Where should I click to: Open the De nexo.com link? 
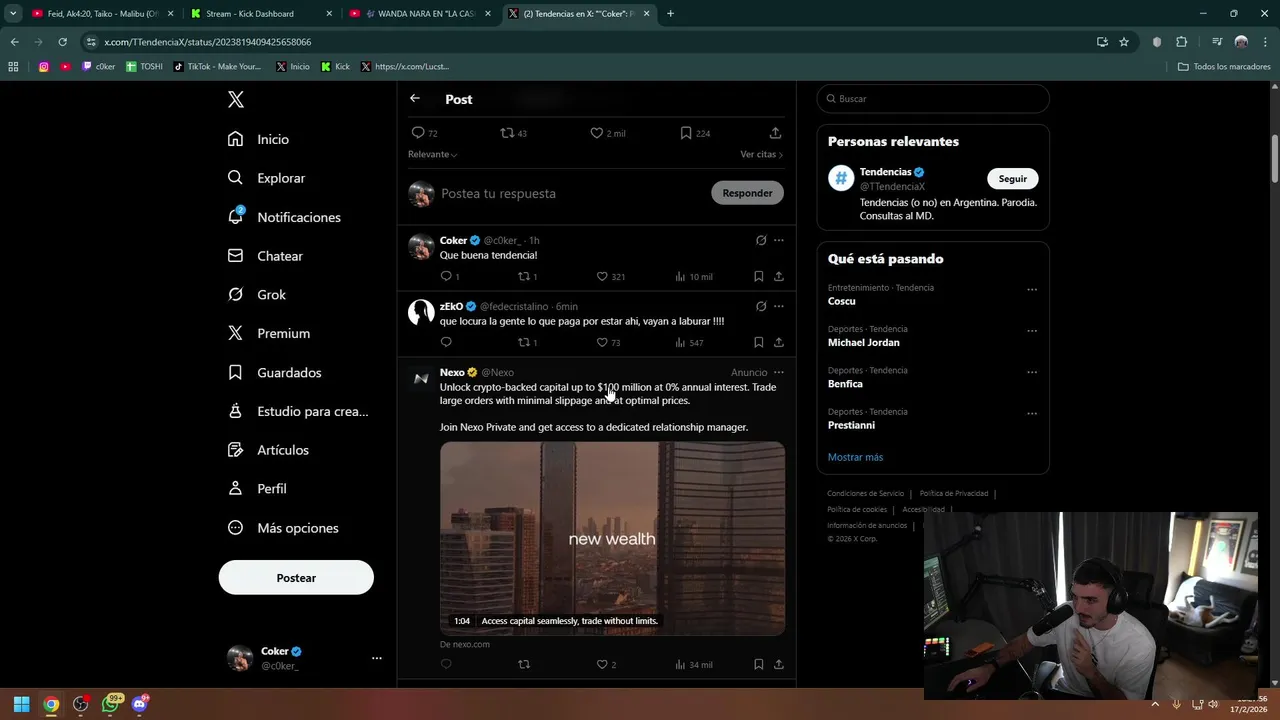pos(465,644)
